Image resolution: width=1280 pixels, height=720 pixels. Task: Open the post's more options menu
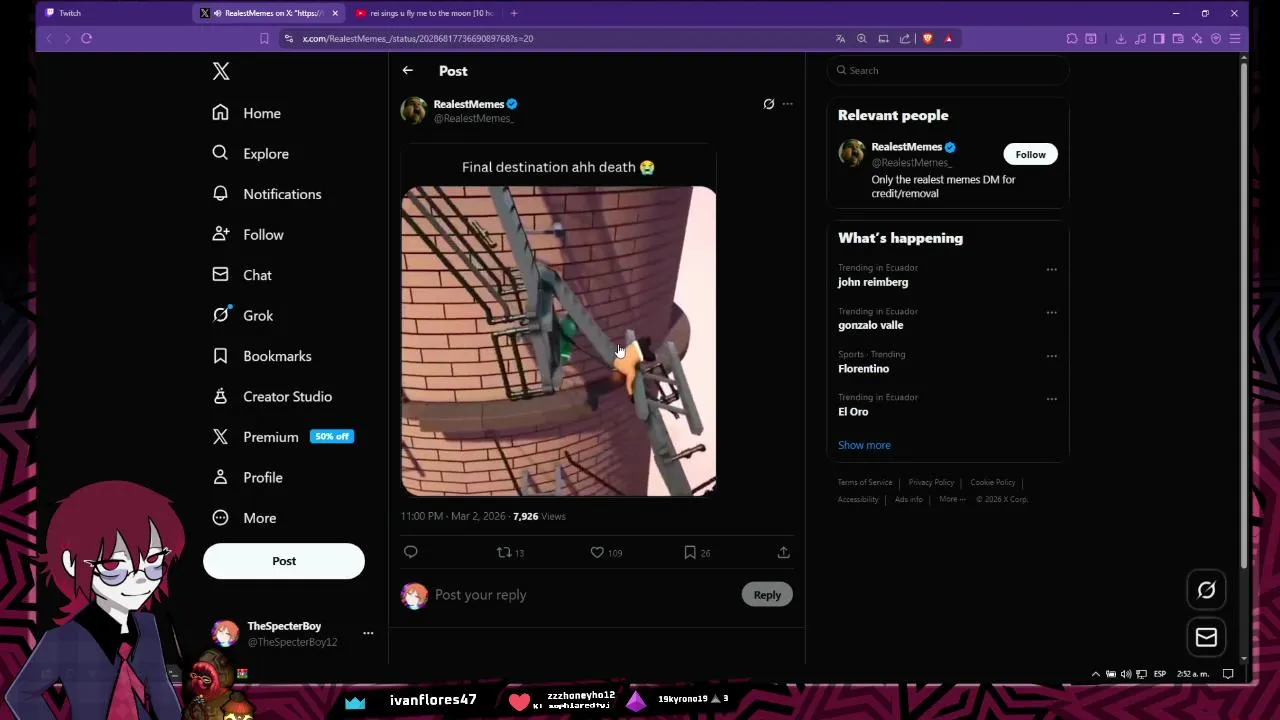[787, 104]
